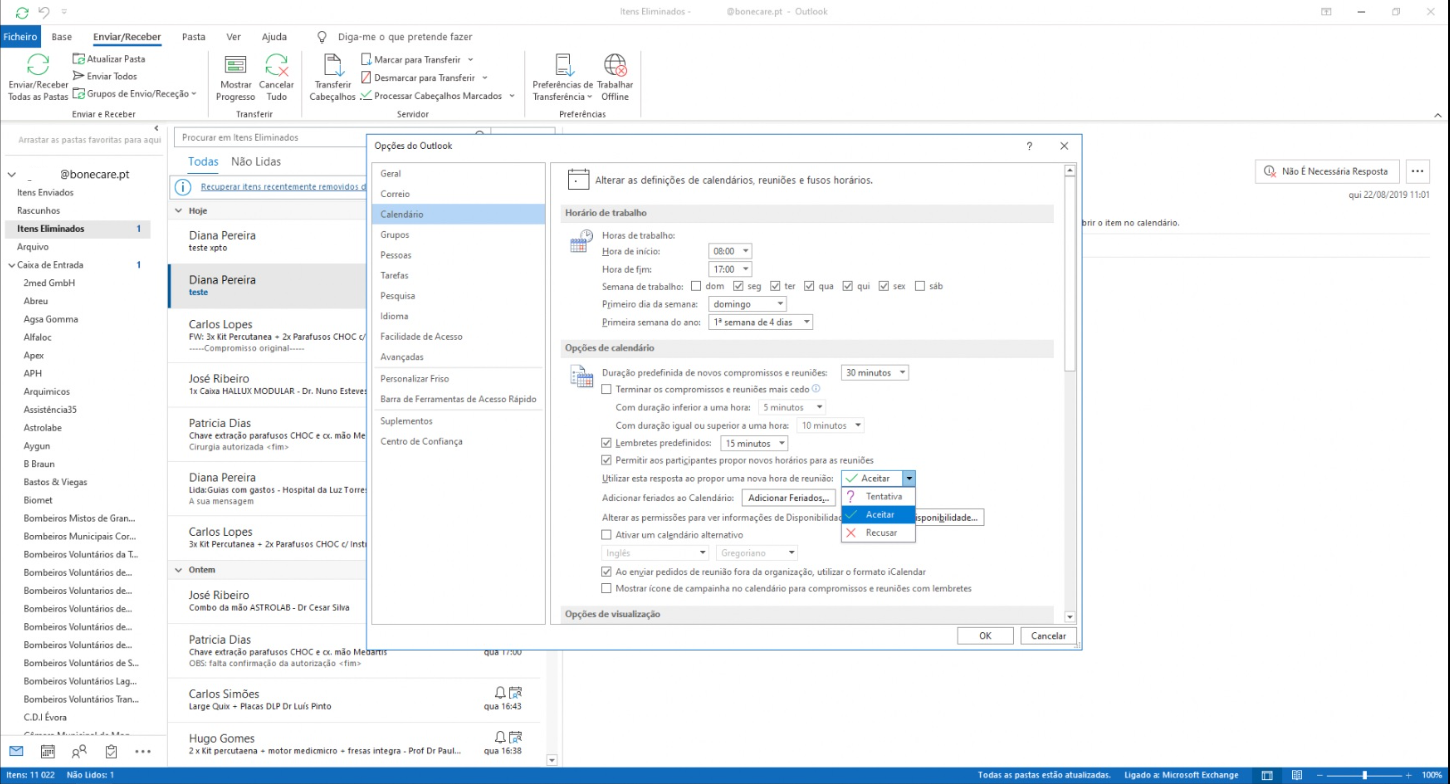This screenshot has height=784, width=1450.
Task: Click Não É Necessária Resposta button
Action: 1326,171
